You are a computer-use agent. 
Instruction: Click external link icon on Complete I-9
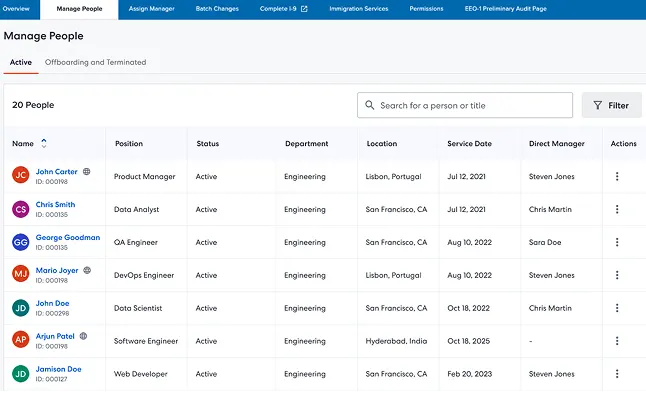[x=304, y=9]
